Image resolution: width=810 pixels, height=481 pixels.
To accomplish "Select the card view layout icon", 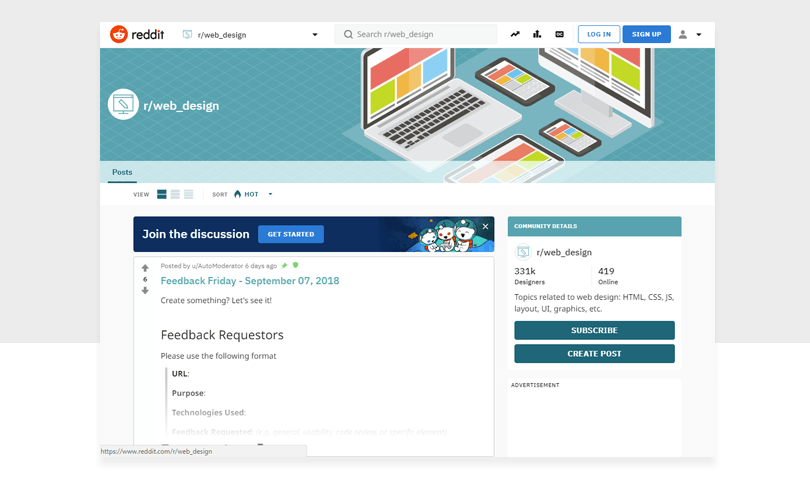I will click(162, 194).
